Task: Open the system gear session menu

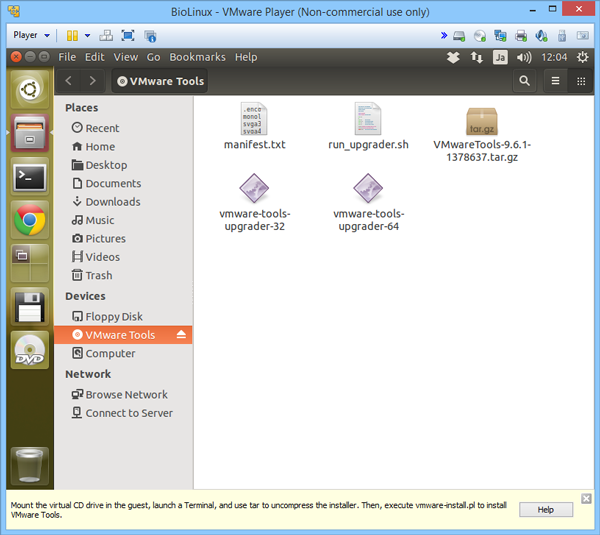Action: (582, 57)
